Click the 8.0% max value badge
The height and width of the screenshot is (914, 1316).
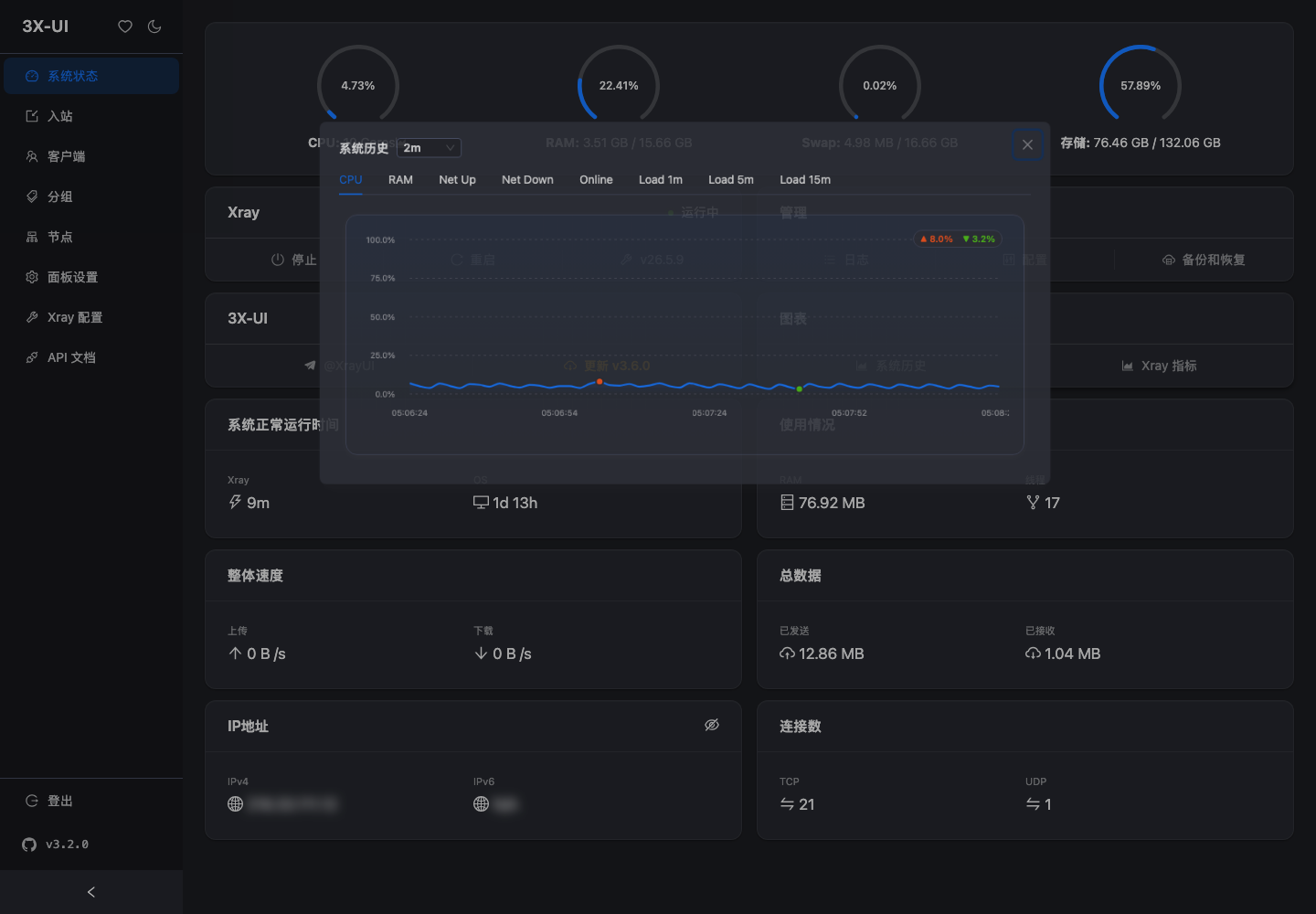937,239
